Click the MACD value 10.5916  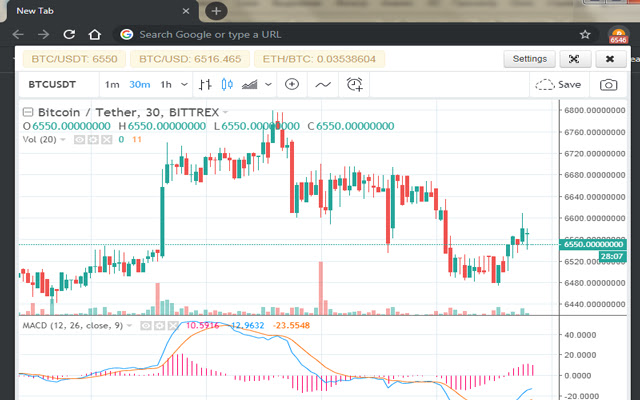point(202,325)
